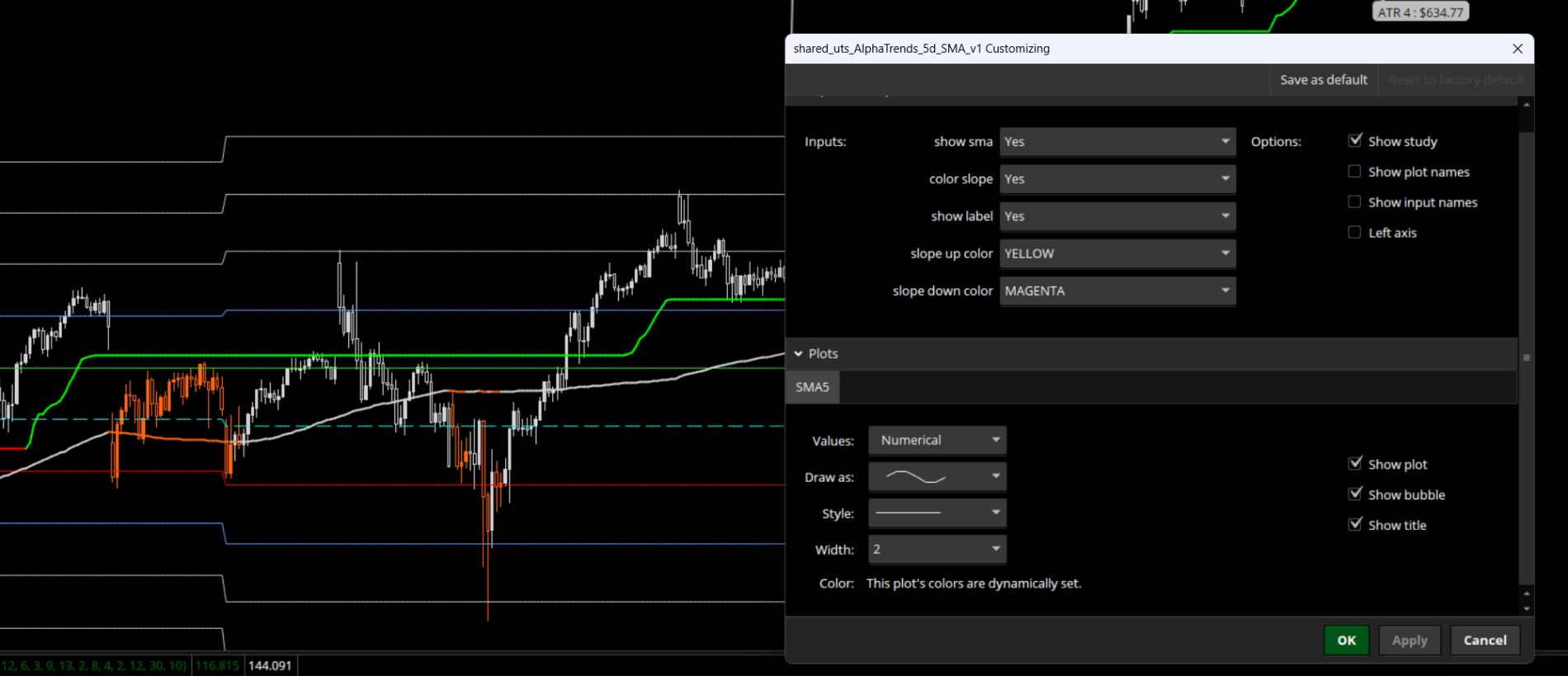The image size is (1568, 676).
Task: Toggle the Show plot checkbox
Action: pos(1355,464)
